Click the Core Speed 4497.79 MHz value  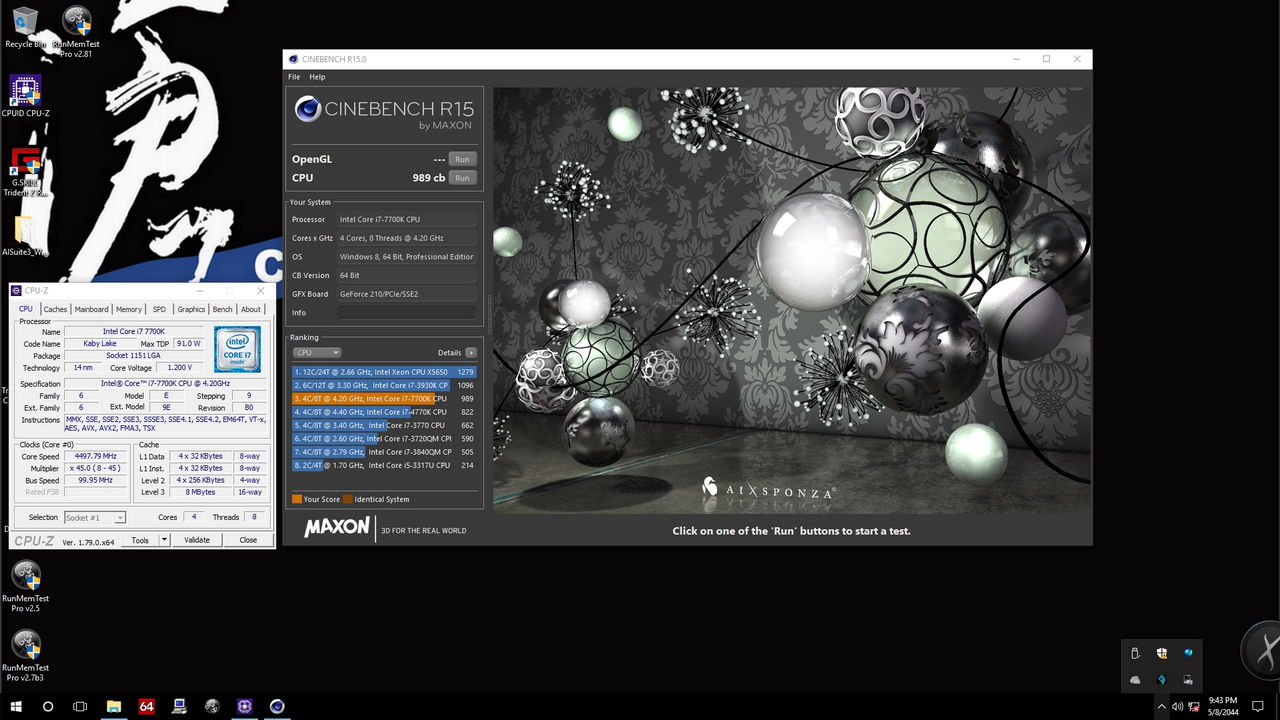[x=97, y=456]
